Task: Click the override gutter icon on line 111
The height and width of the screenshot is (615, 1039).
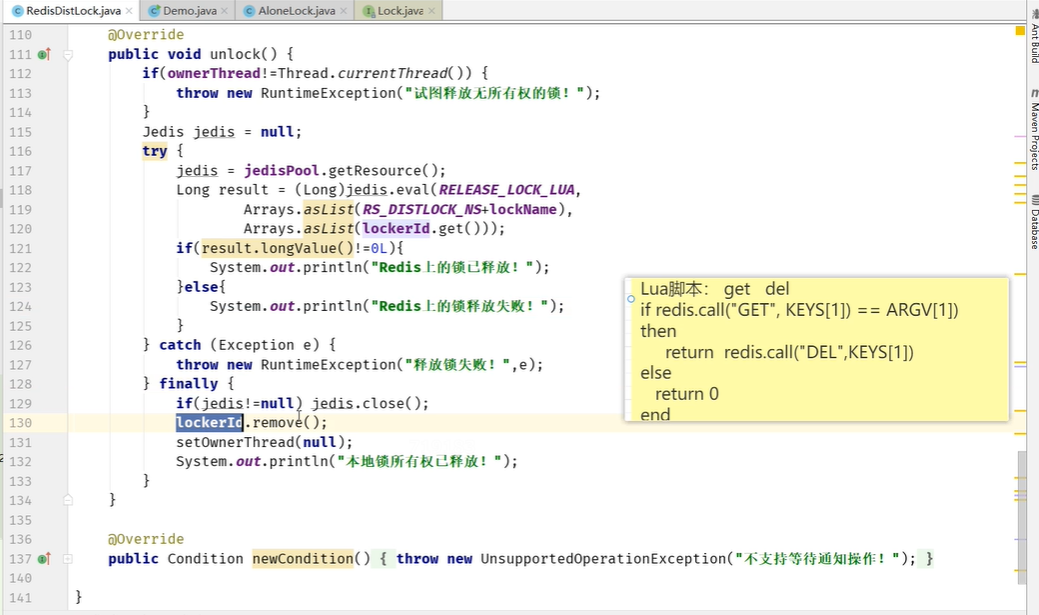Action: pos(44,54)
